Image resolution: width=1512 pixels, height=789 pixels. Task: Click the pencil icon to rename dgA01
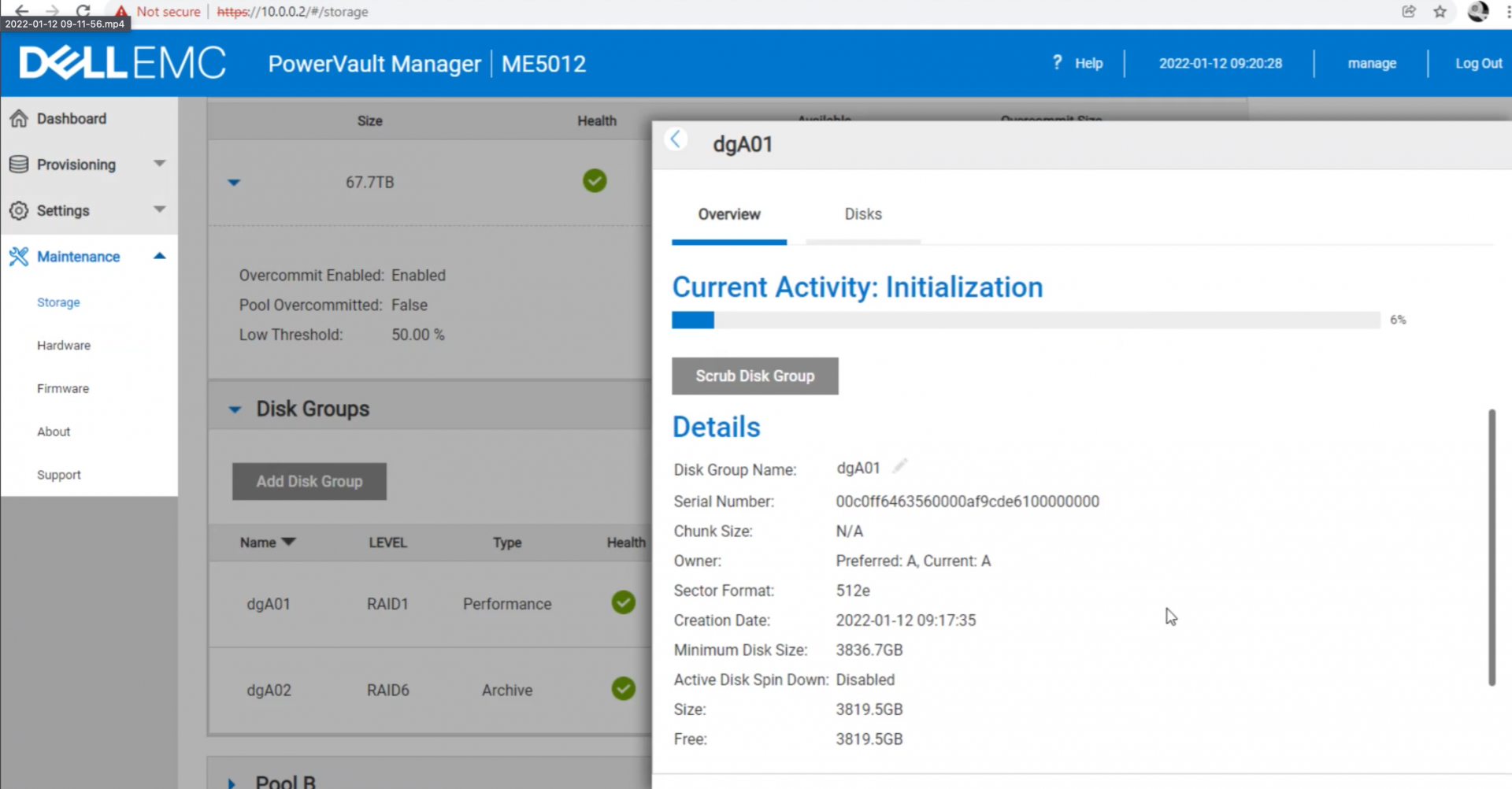coord(899,467)
